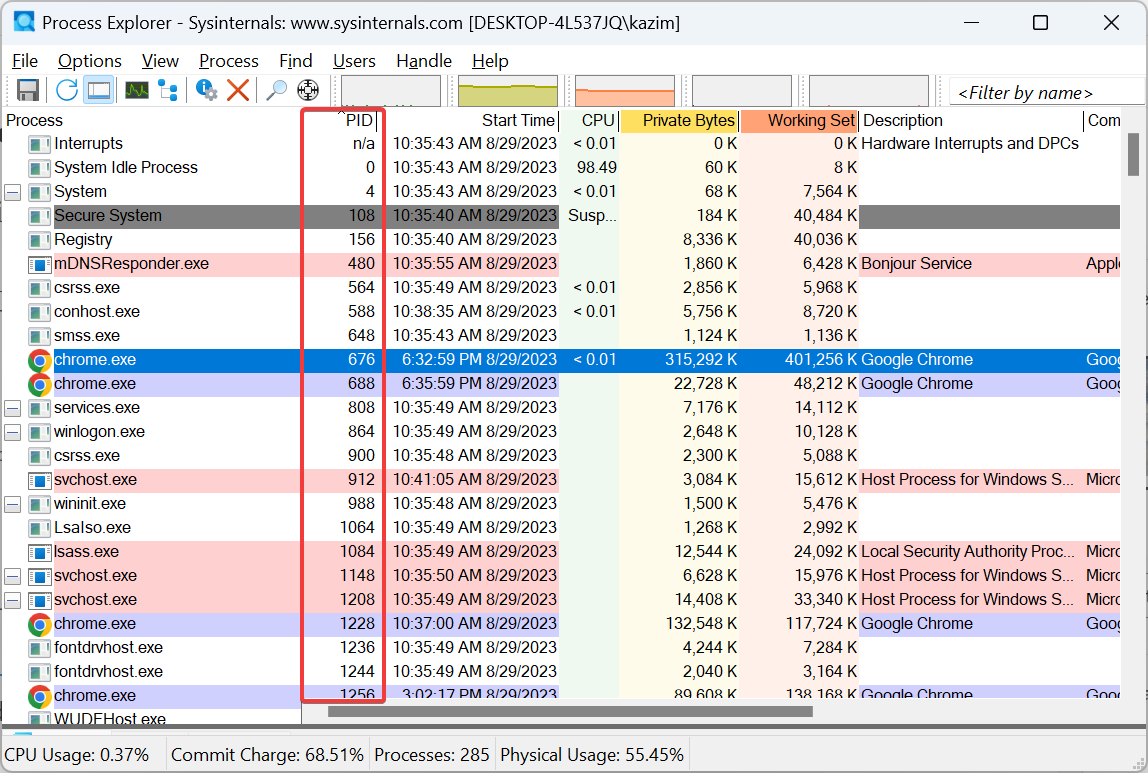Open the Help menu
Image resolution: width=1148 pixels, height=773 pixels.
coord(490,61)
